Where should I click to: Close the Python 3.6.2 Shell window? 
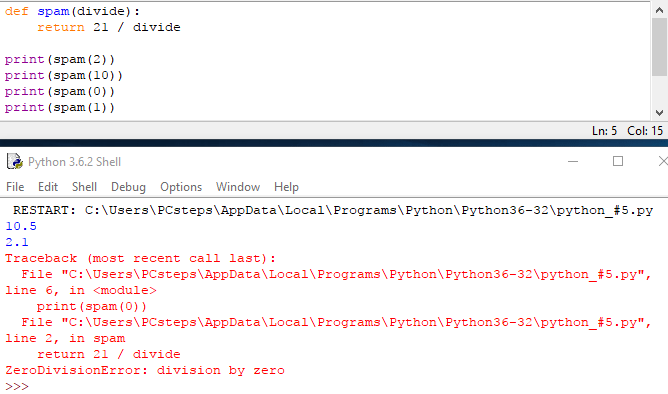point(662,161)
